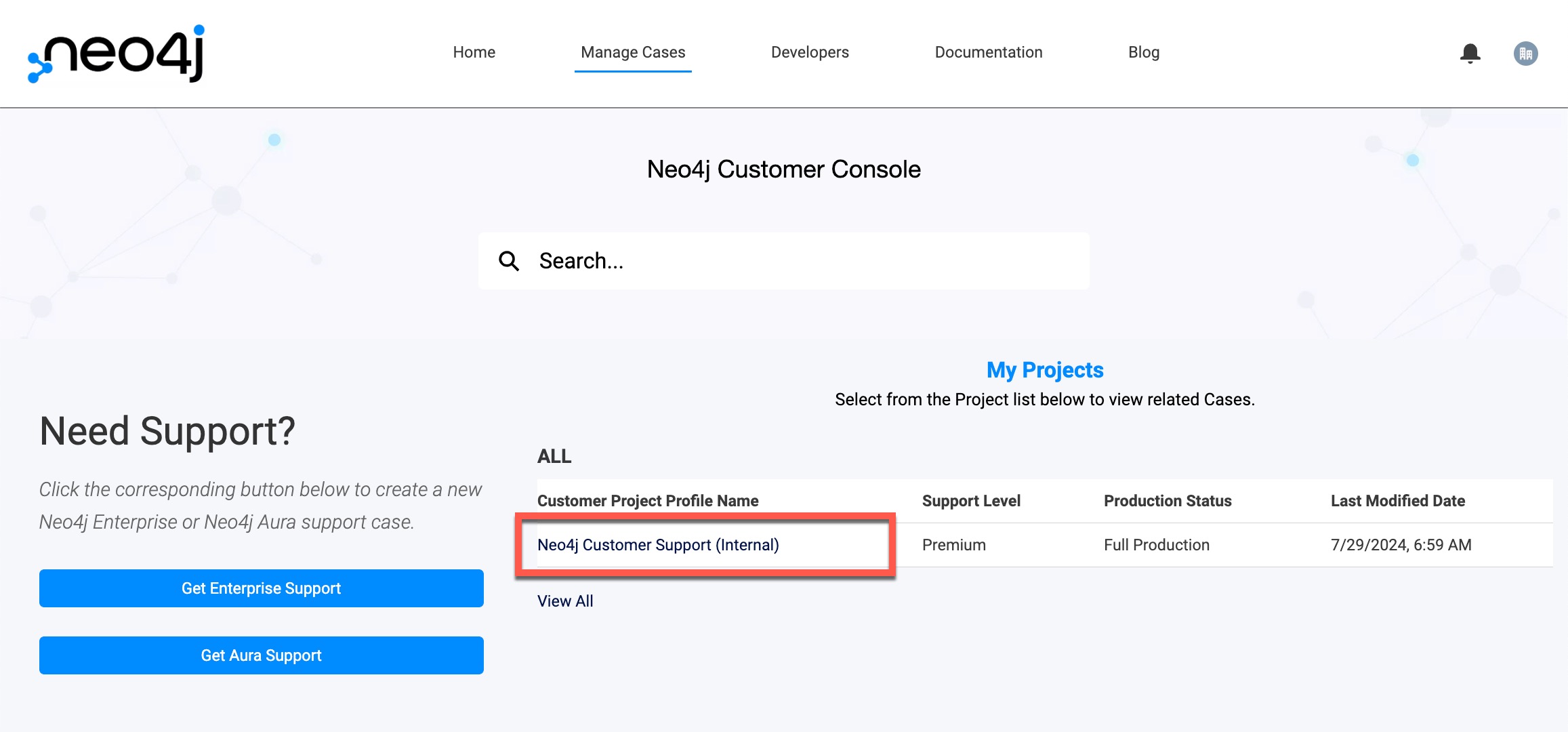Viewport: 1568px width, 732px height.
Task: Click the Support Level column header
Action: tap(971, 501)
